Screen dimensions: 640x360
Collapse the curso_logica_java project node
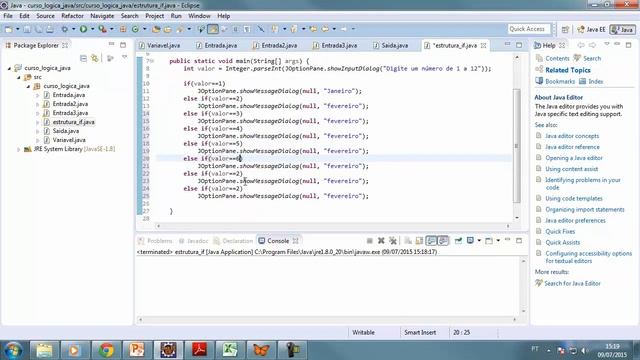click(9, 68)
